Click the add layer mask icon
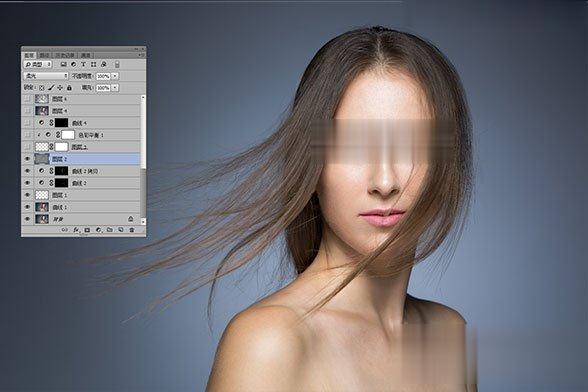This screenshot has height=392, width=588. 87,230
